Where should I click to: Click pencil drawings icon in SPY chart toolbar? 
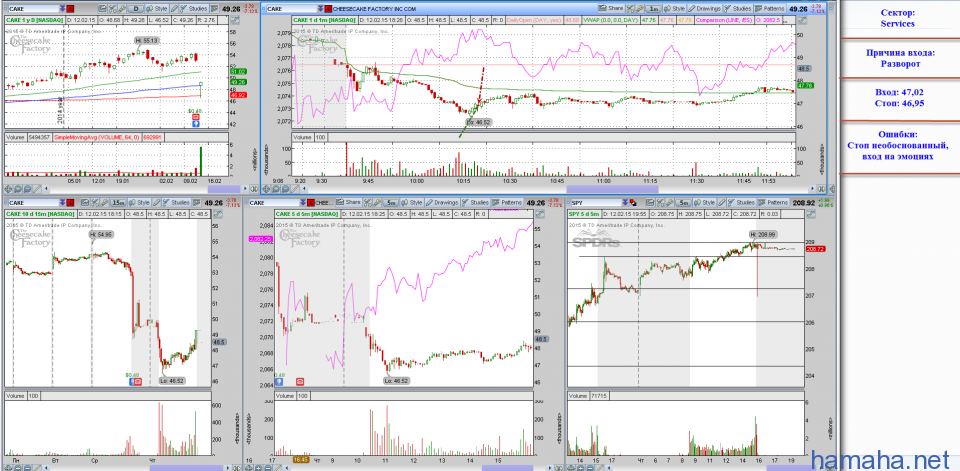pos(721,203)
